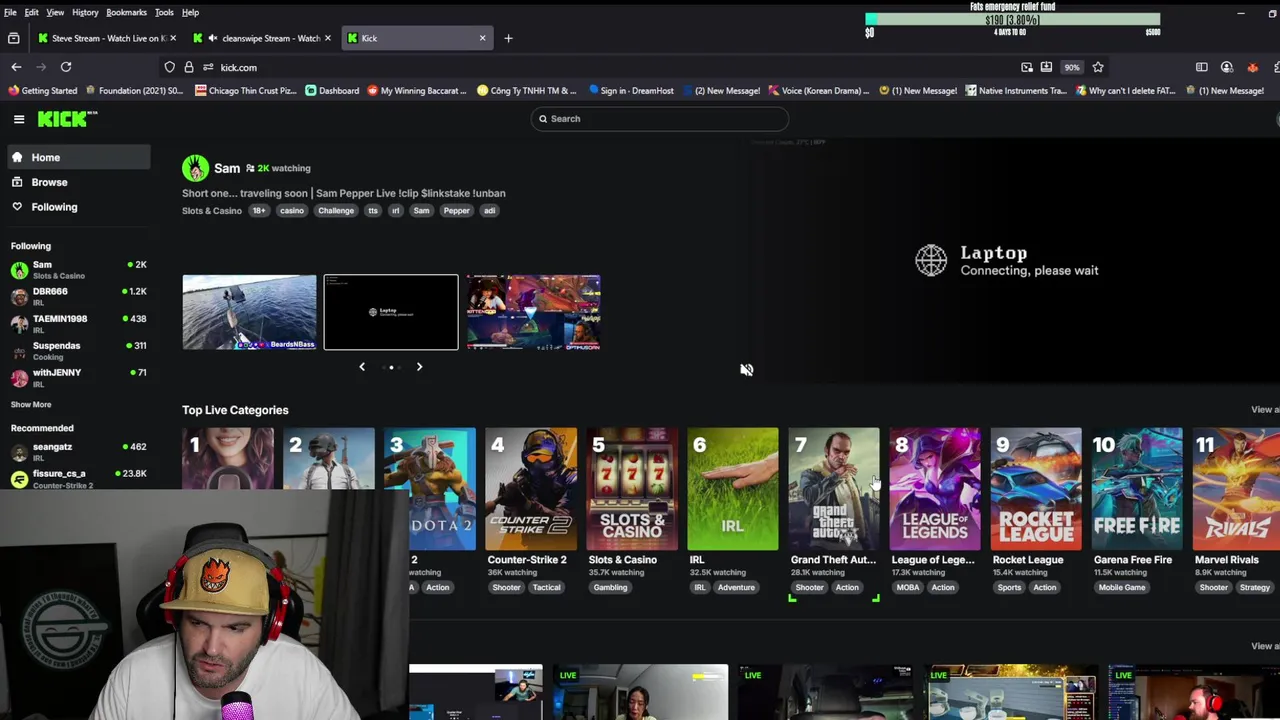
Task: Open withJENNY channel in following list
Action: click(x=78, y=377)
